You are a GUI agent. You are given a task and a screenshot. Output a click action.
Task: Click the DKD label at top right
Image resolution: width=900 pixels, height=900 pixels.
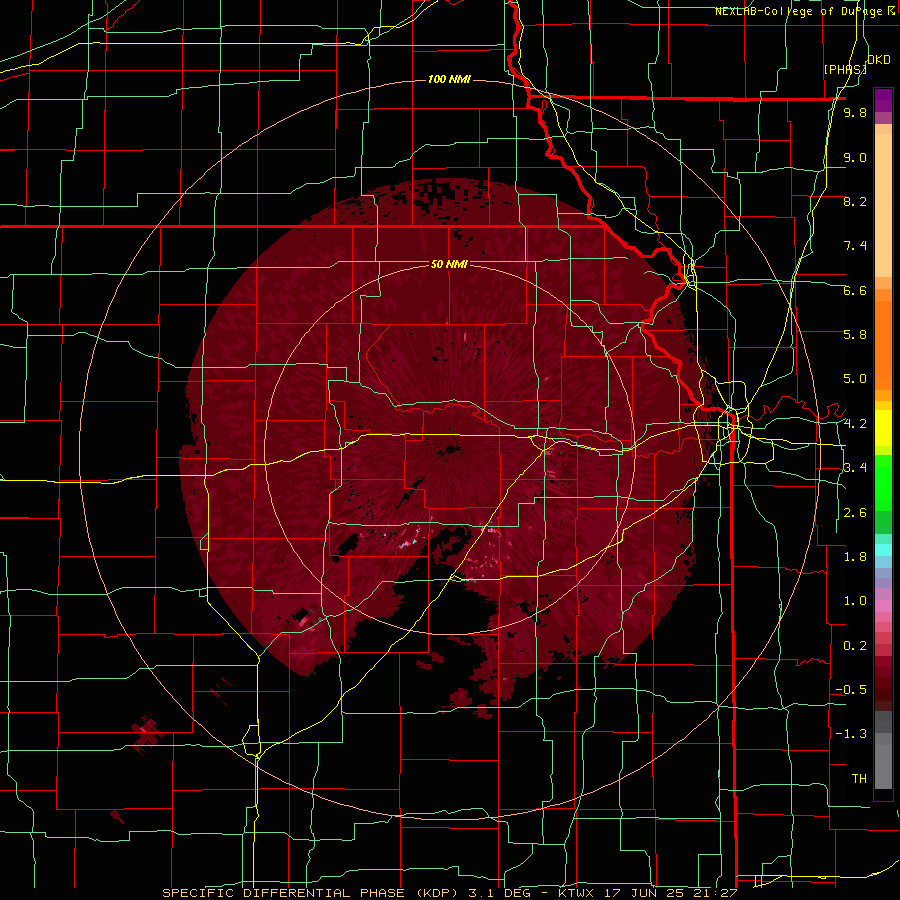[x=879, y=60]
